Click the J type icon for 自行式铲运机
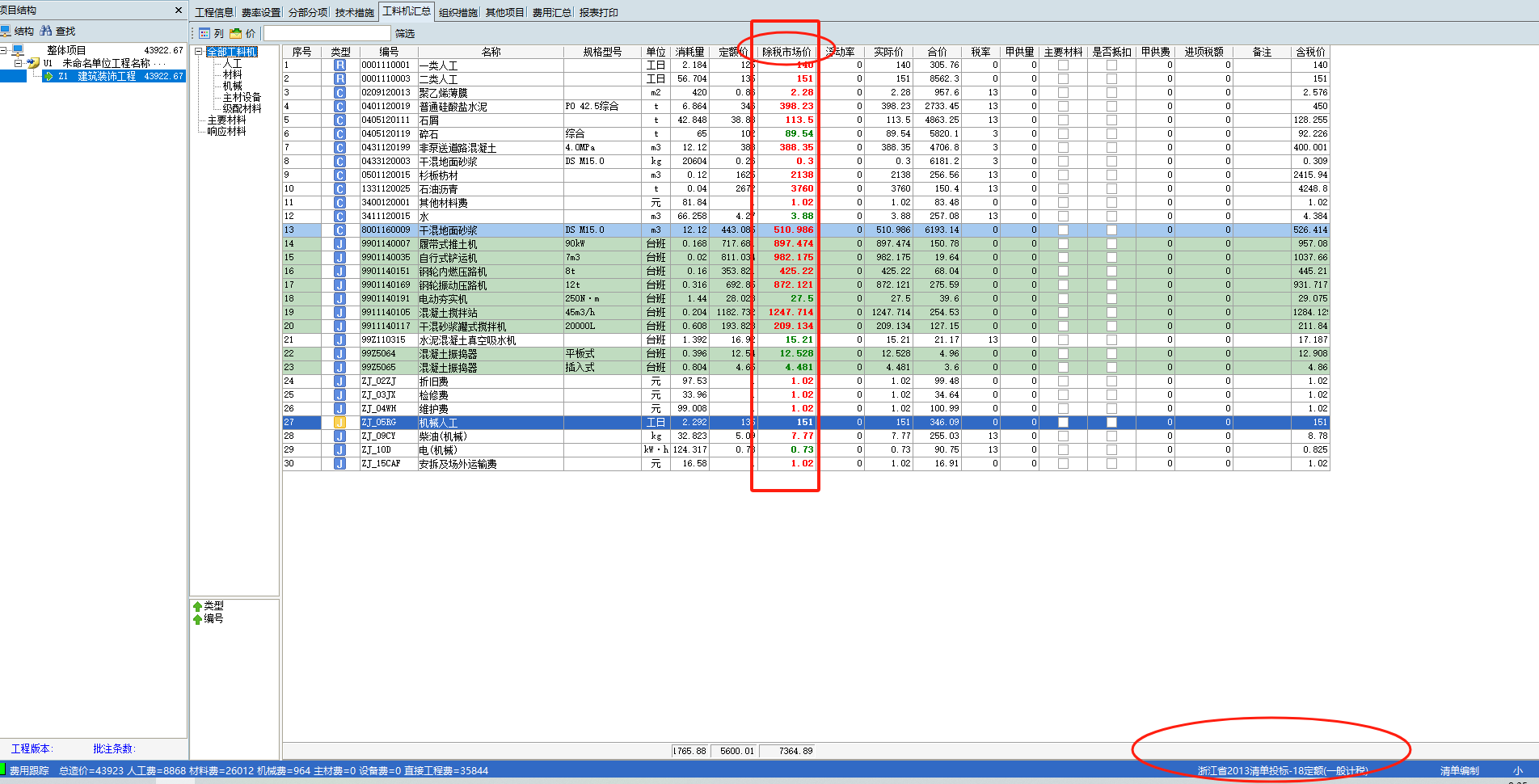Viewport: 1539px width, 784px height. tap(340, 258)
